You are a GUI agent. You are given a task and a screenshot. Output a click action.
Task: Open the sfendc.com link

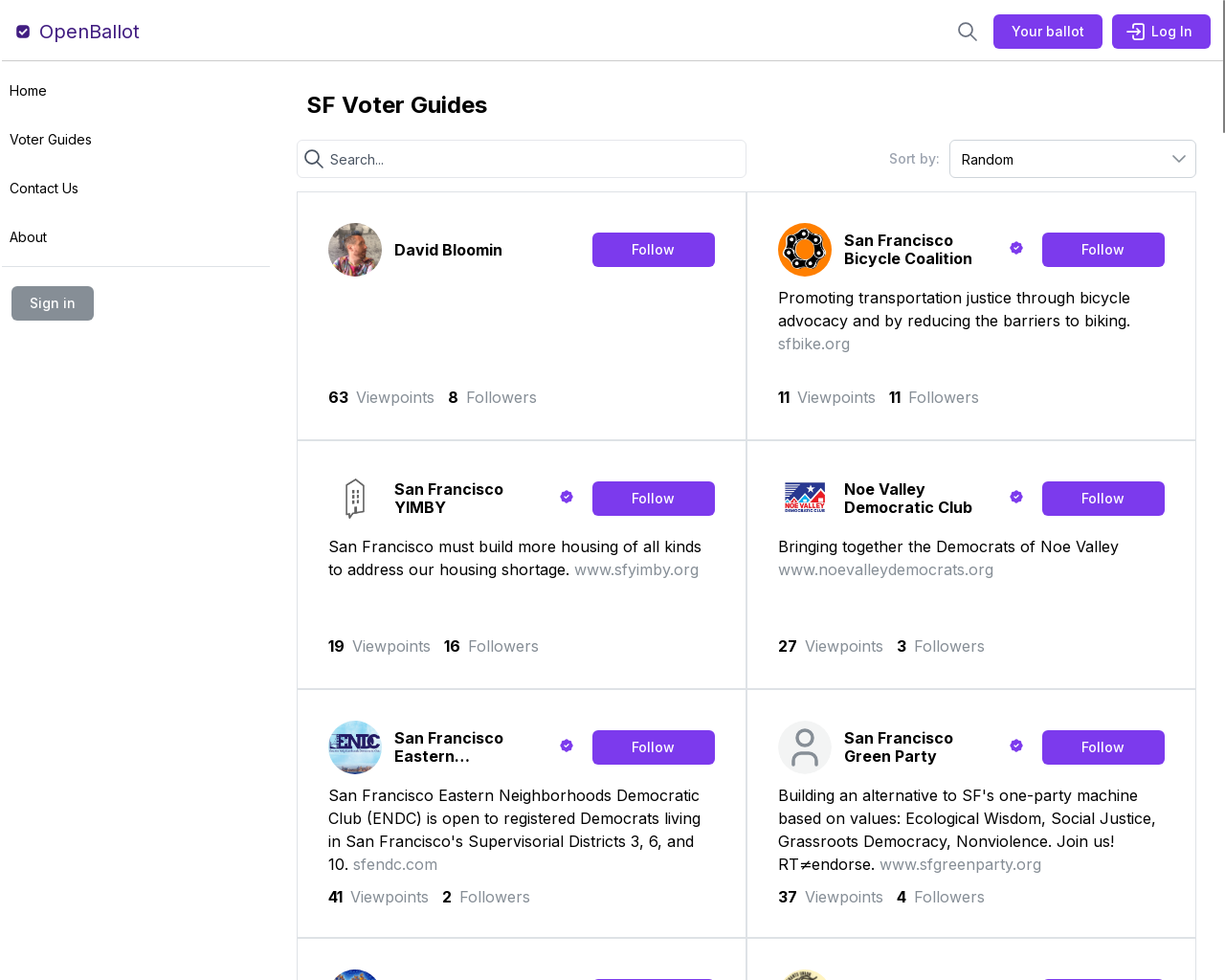(x=395, y=864)
